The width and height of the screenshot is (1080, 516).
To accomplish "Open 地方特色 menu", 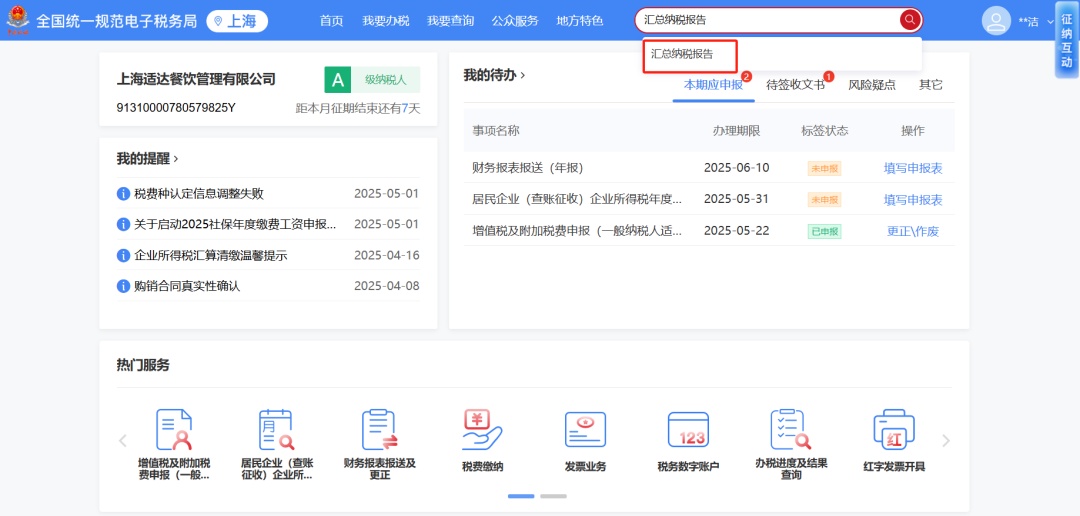I will click(580, 21).
